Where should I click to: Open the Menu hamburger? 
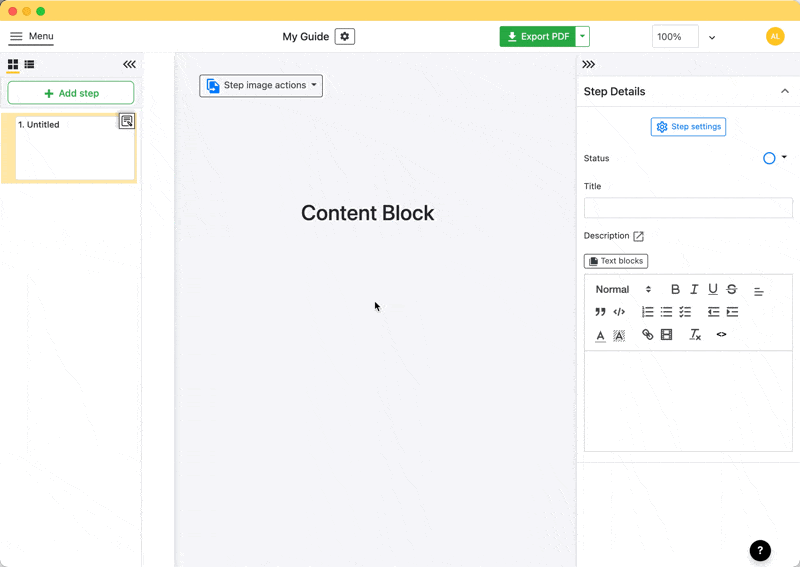point(31,37)
